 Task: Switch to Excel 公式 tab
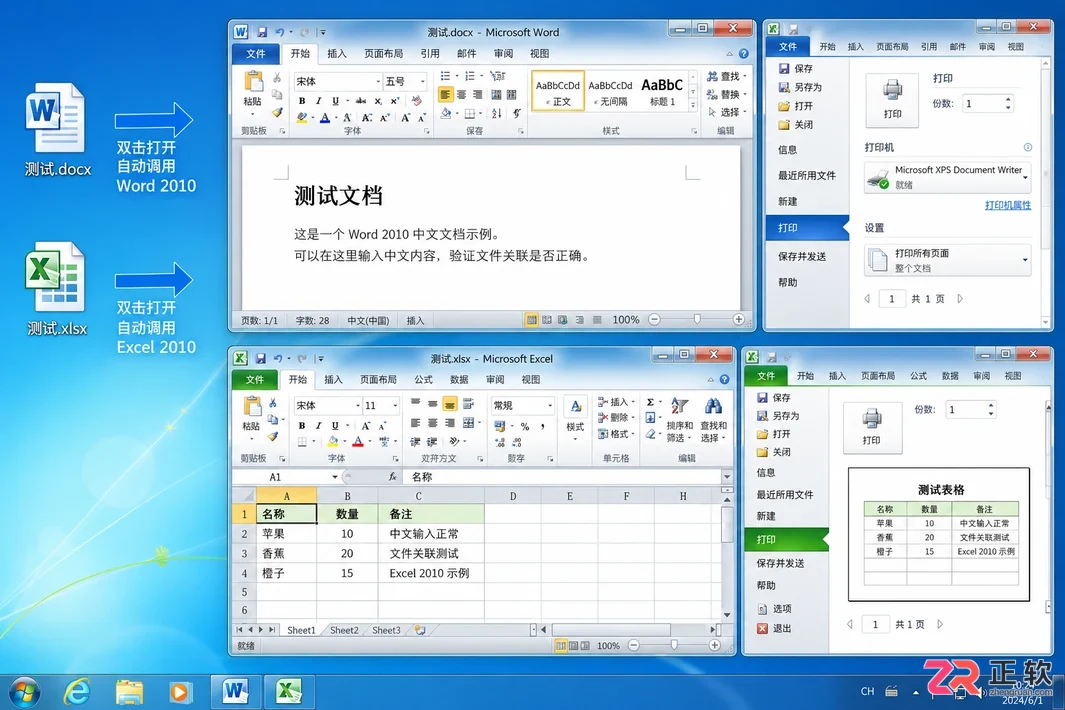click(x=423, y=380)
